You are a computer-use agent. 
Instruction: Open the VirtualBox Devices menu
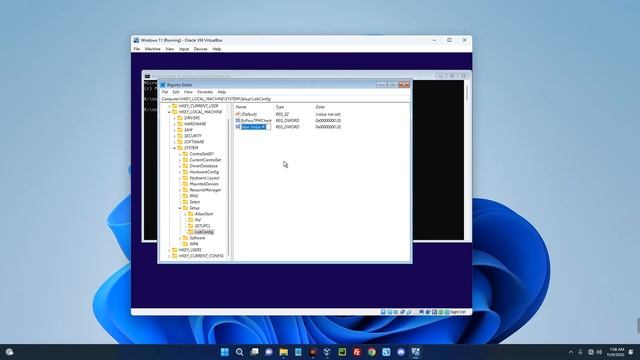click(x=200, y=49)
